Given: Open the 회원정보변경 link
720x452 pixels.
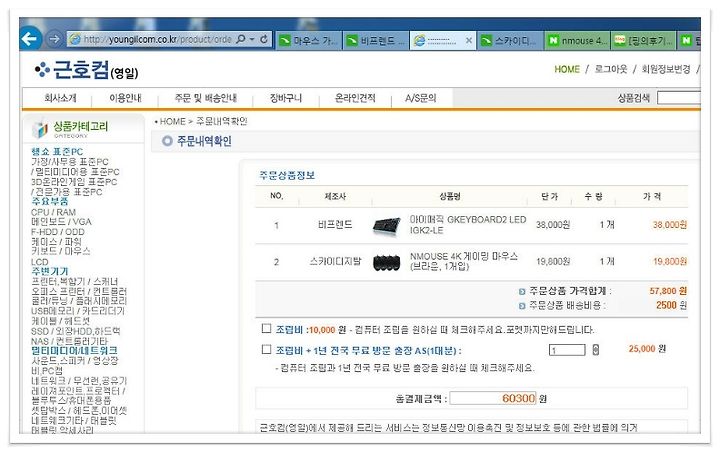Looking at the screenshot, I should 666,69.
